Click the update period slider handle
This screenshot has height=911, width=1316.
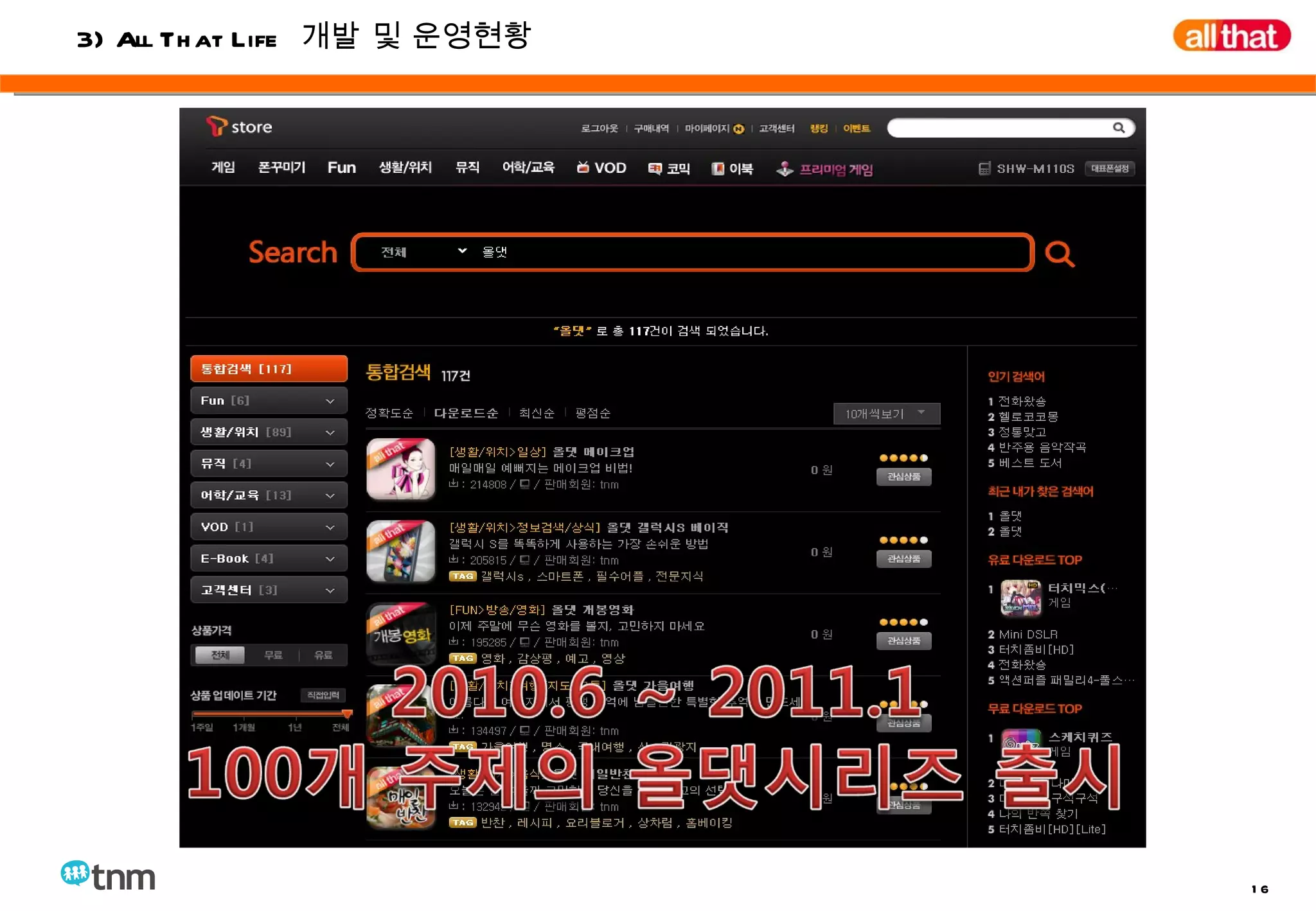(347, 714)
